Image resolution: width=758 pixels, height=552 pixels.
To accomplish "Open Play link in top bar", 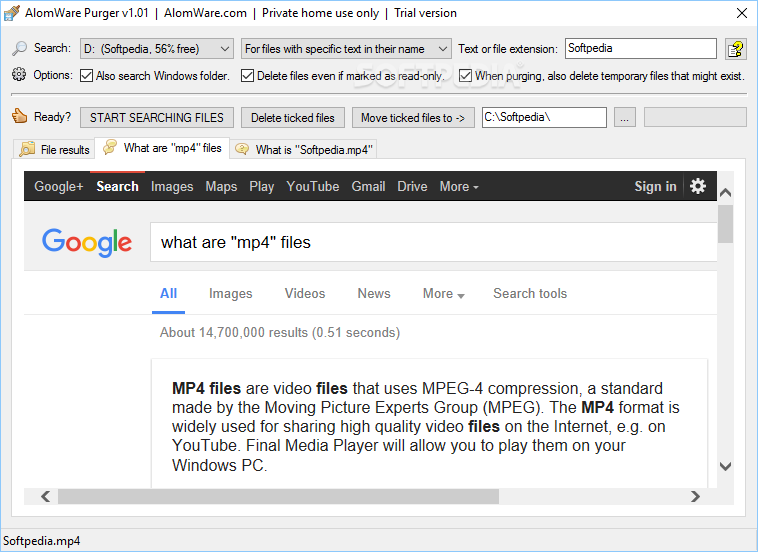I will [262, 187].
